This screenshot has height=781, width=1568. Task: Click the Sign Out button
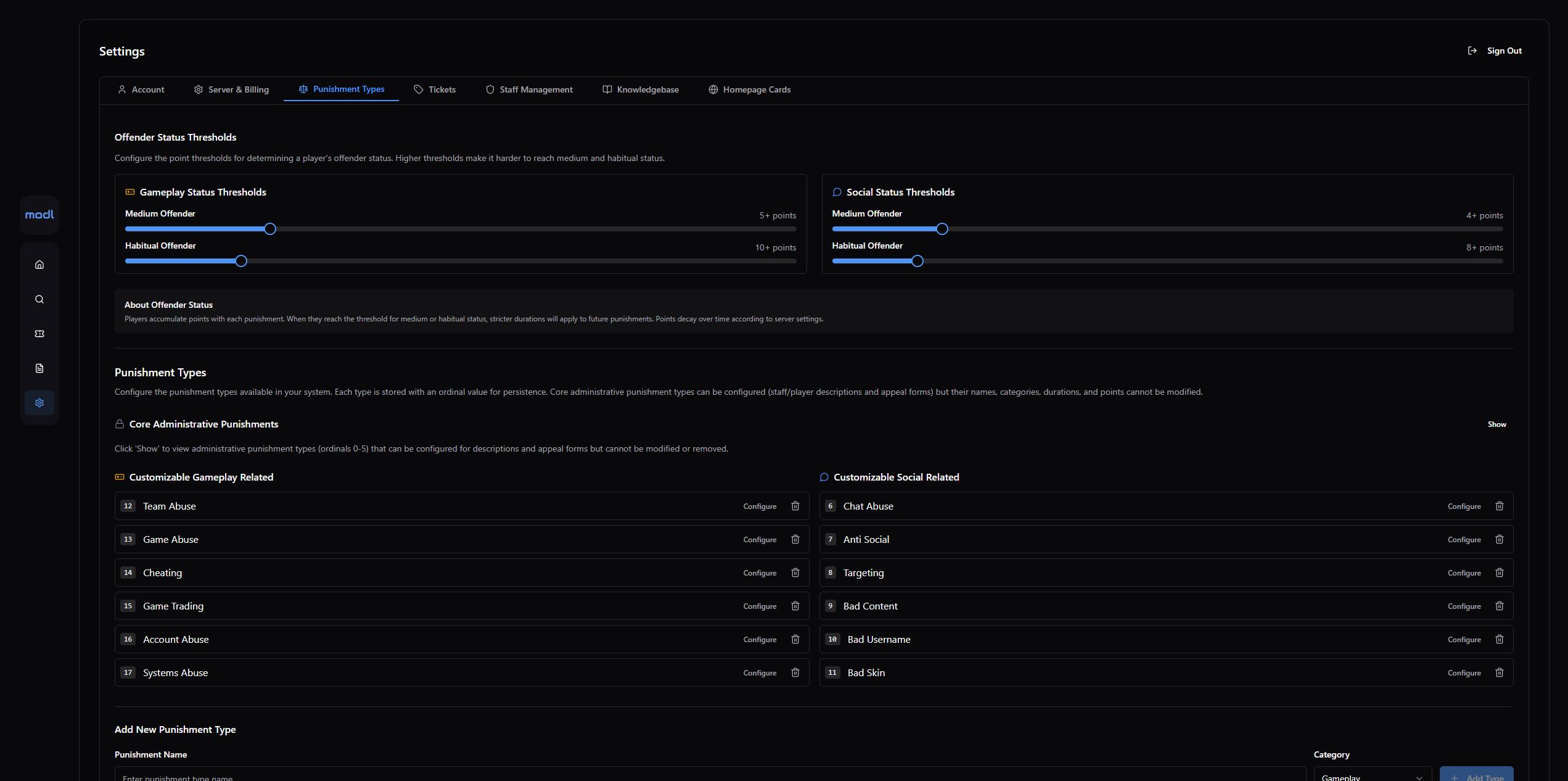1495,51
